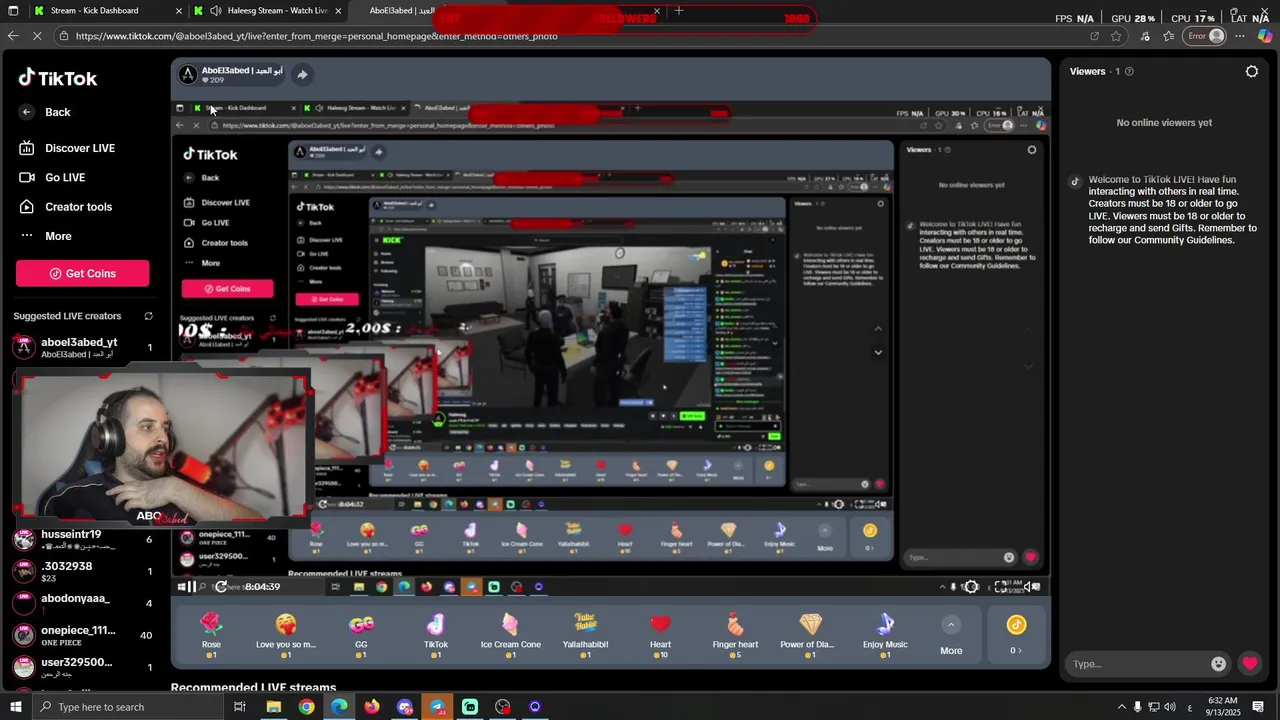Send the TikTok gift

point(436,635)
